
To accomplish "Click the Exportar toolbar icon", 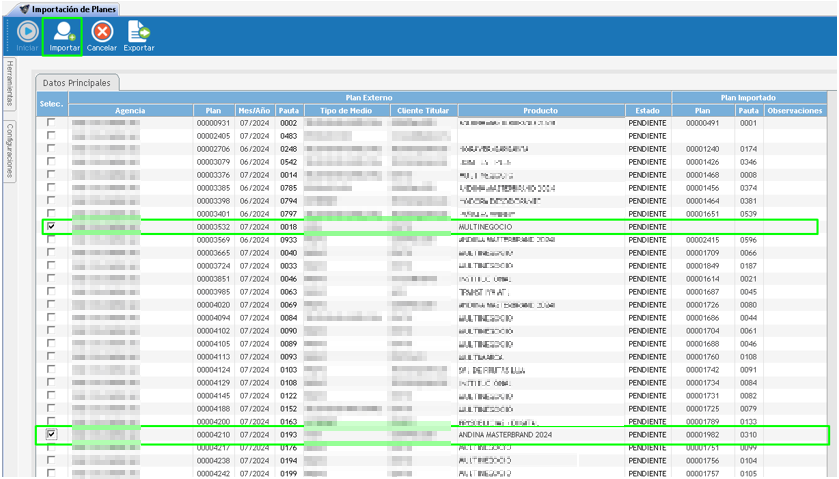I will pyautogui.click(x=139, y=33).
